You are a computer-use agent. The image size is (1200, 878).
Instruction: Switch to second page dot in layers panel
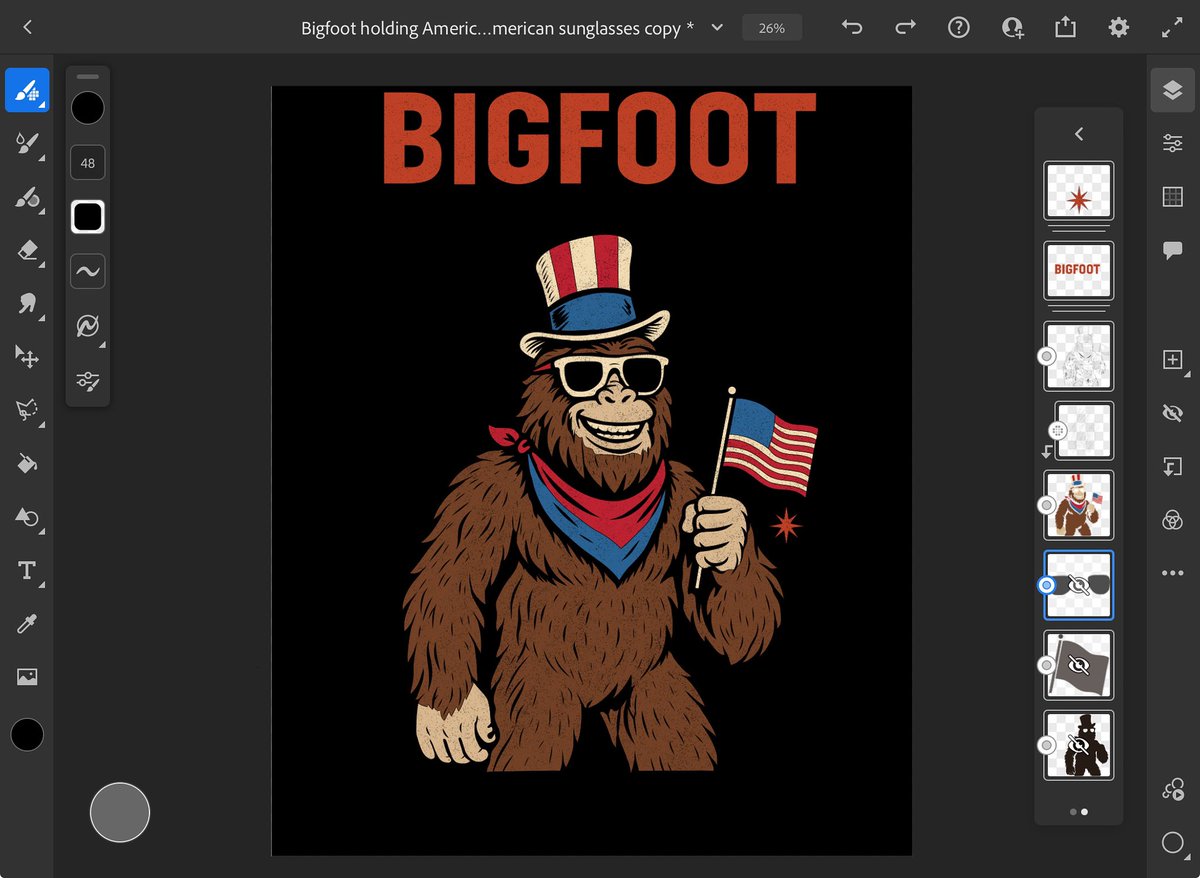(x=1085, y=812)
